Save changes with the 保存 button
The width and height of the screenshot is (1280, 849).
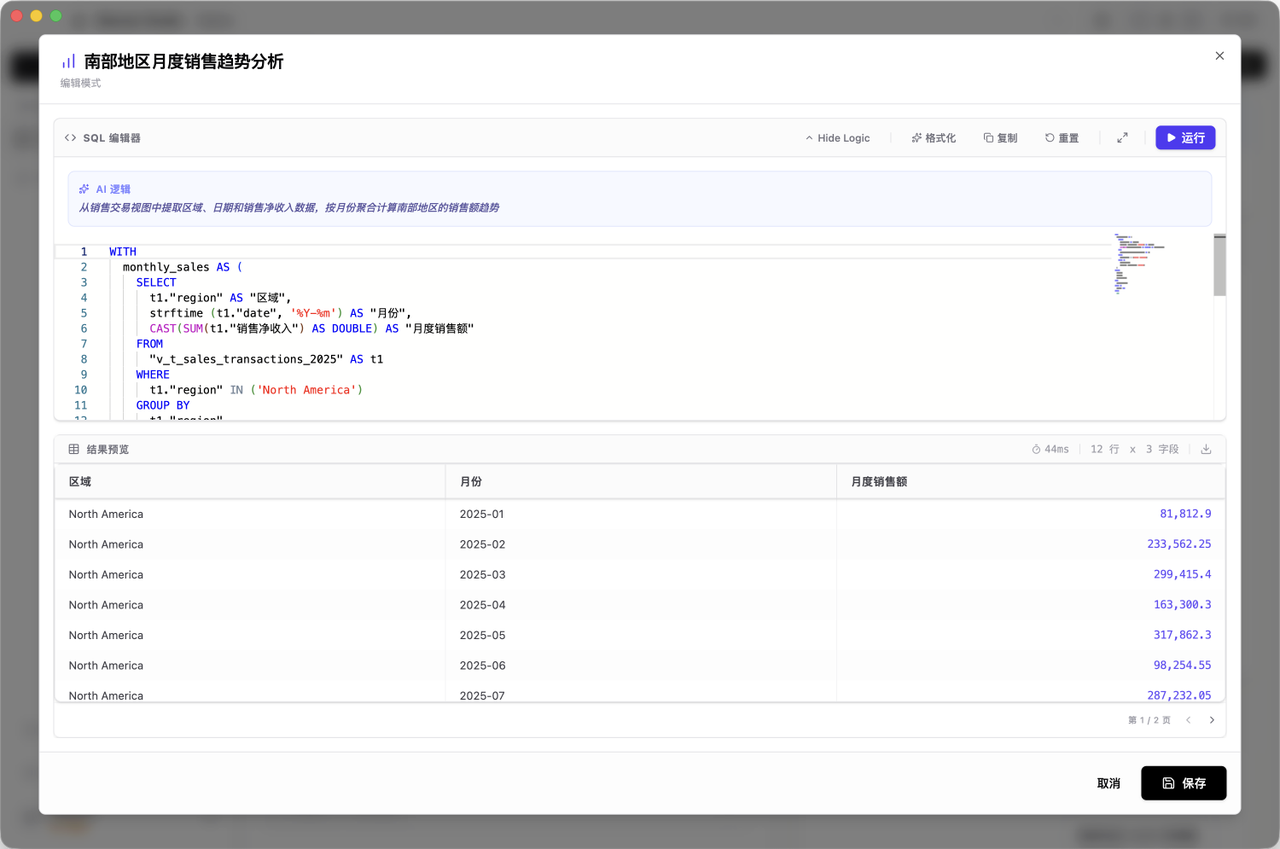[x=1183, y=783]
